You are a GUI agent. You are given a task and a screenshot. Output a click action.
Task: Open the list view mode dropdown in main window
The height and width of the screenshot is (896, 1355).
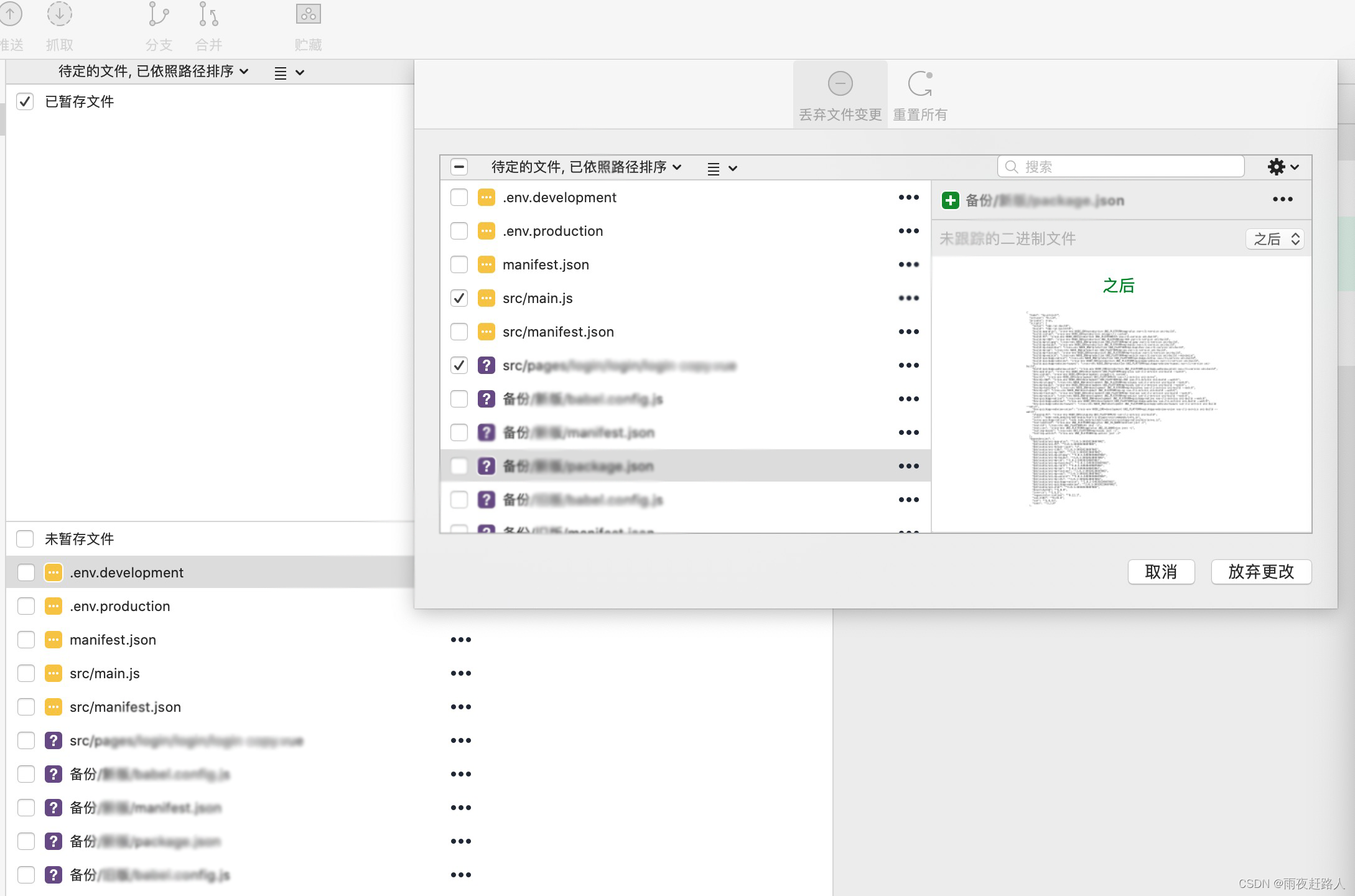(289, 73)
